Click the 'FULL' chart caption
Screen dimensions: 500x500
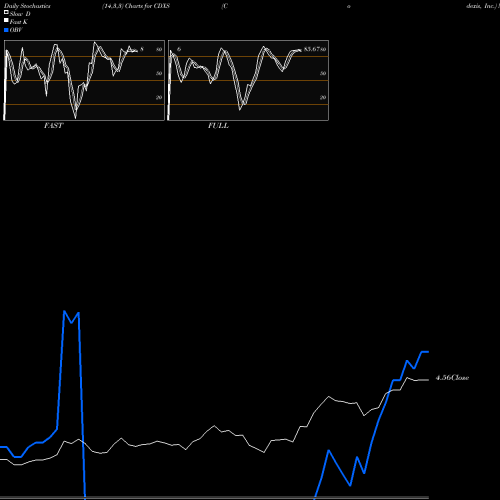(218, 126)
